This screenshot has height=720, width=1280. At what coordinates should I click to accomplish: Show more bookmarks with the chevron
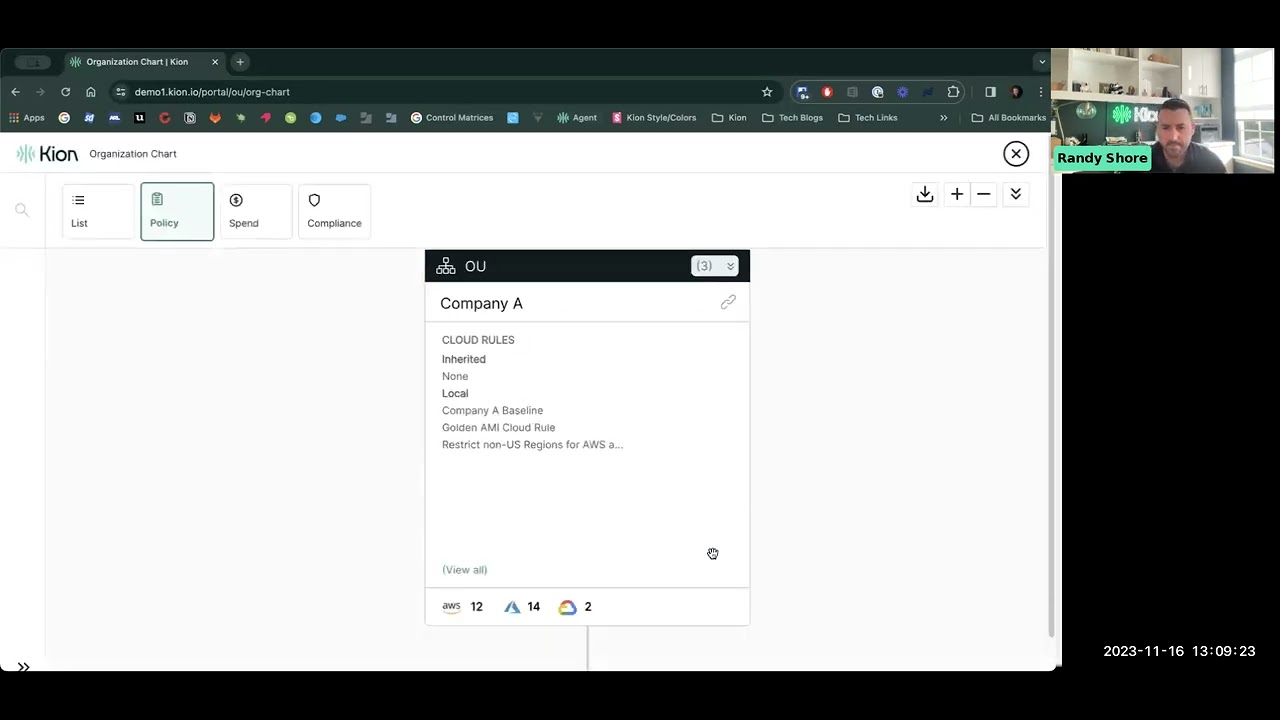pyautogui.click(x=943, y=118)
